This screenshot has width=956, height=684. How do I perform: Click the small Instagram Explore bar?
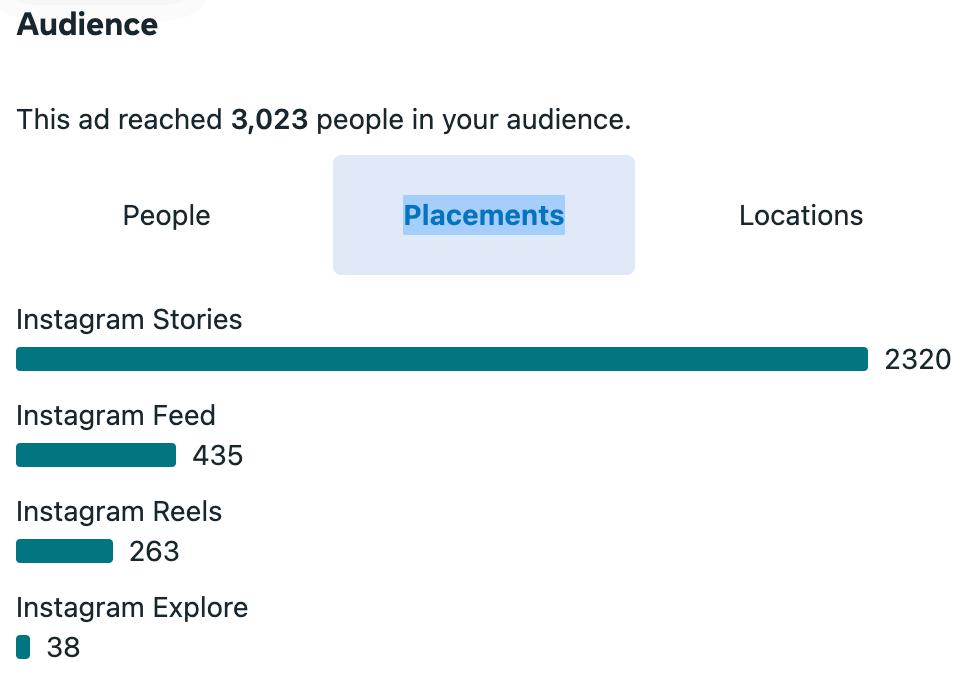coord(23,648)
